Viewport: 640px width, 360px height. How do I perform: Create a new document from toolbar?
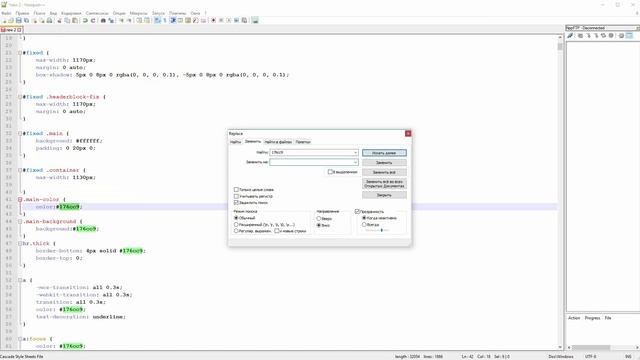4,20
